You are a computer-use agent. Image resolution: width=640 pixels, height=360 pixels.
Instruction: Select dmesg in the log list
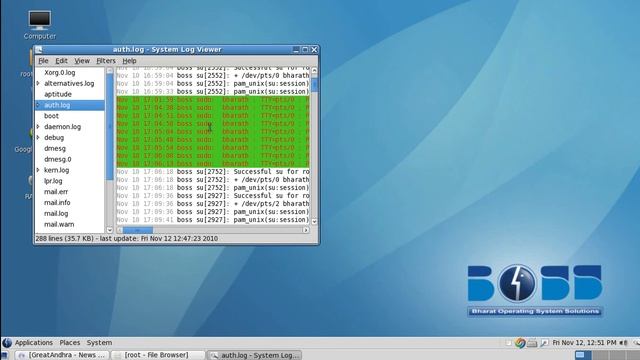55,148
